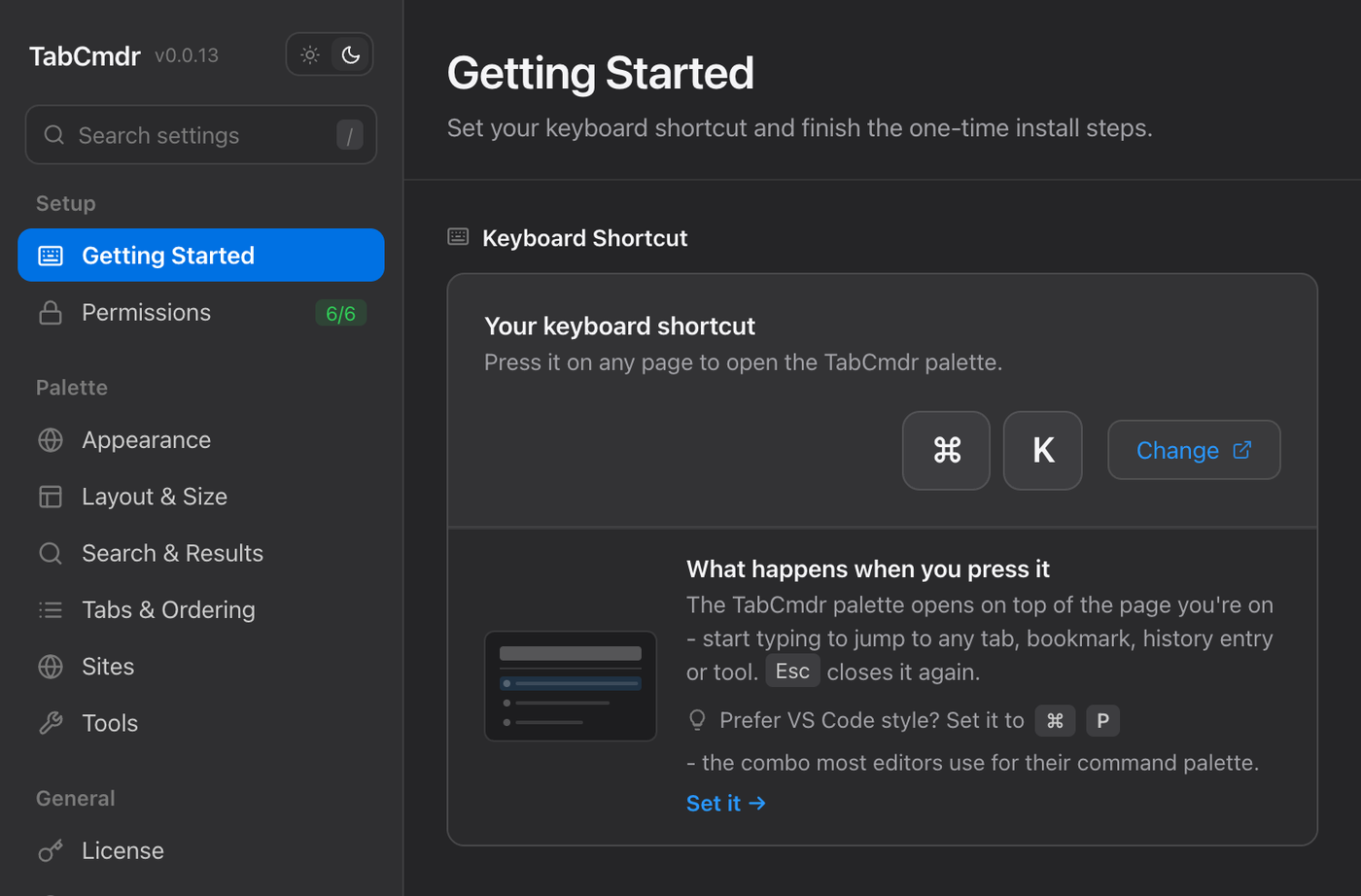Click the palette preview thumbnail

(x=571, y=686)
